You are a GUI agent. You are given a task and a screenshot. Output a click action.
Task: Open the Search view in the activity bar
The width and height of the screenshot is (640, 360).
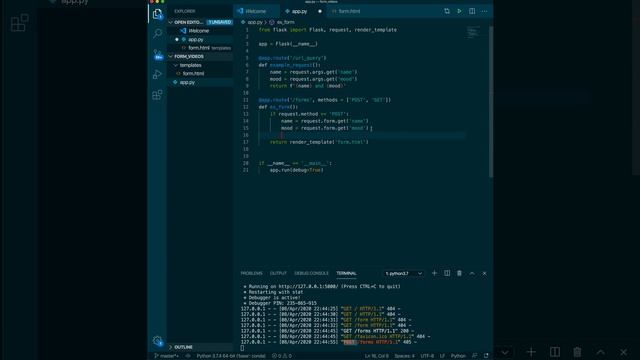[x=158, y=33]
